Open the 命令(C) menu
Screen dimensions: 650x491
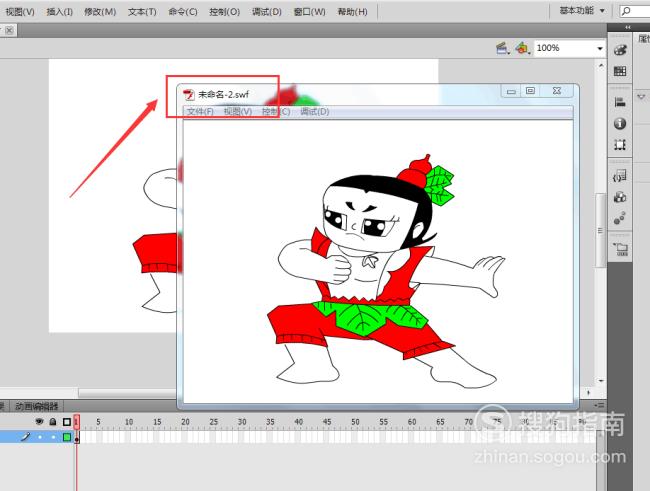(x=183, y=12)
